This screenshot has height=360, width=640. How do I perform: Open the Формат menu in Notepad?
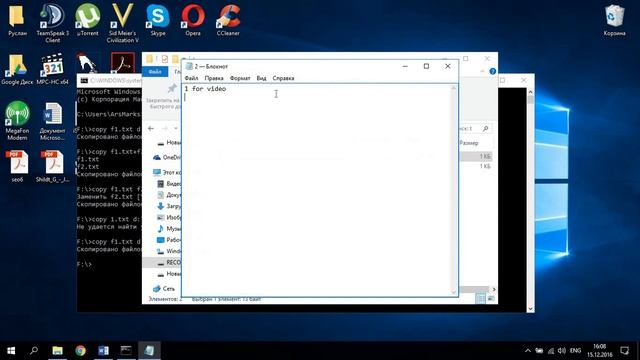point(240,78)
